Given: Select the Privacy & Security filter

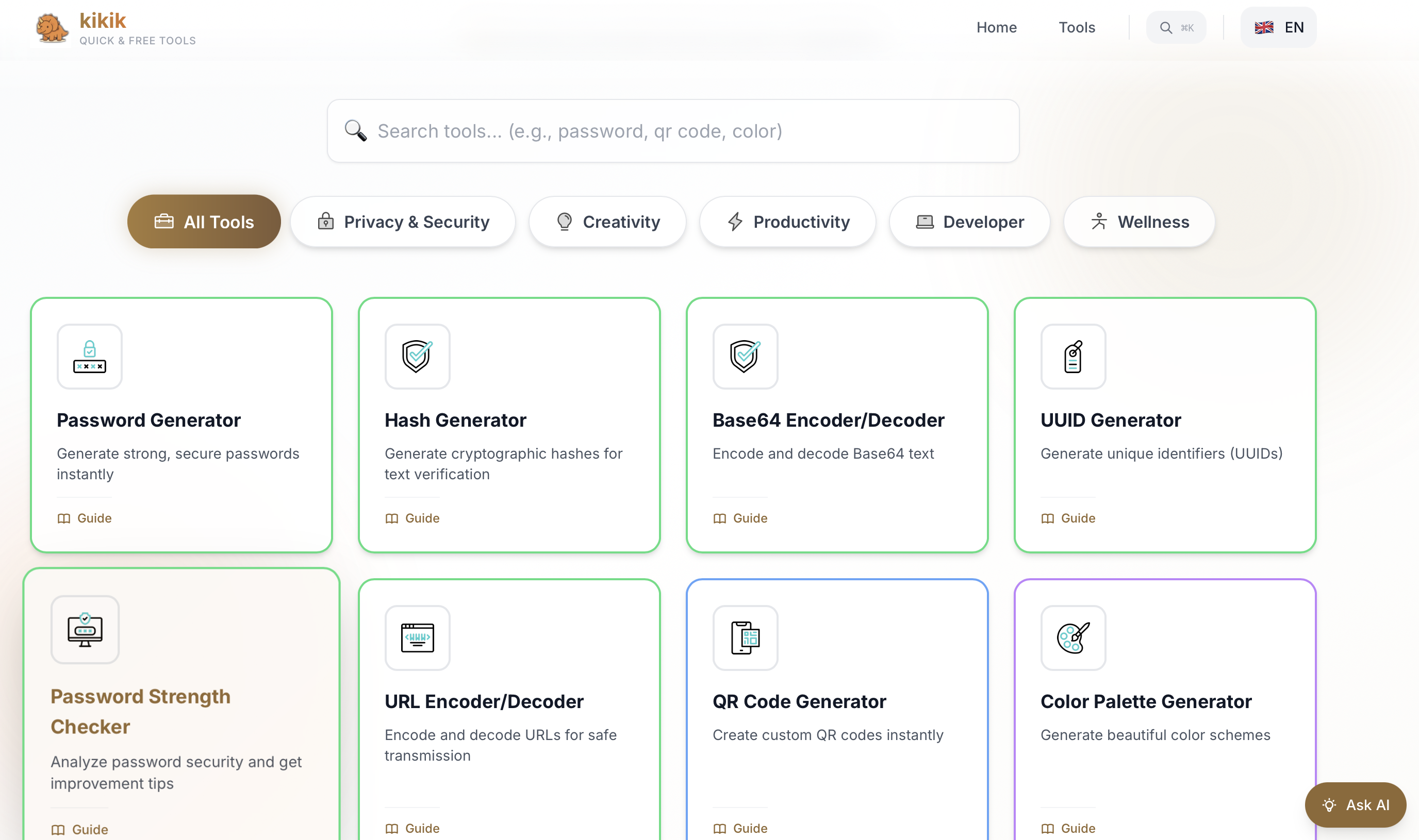Looking at the screenshot, I should point(403,221).
